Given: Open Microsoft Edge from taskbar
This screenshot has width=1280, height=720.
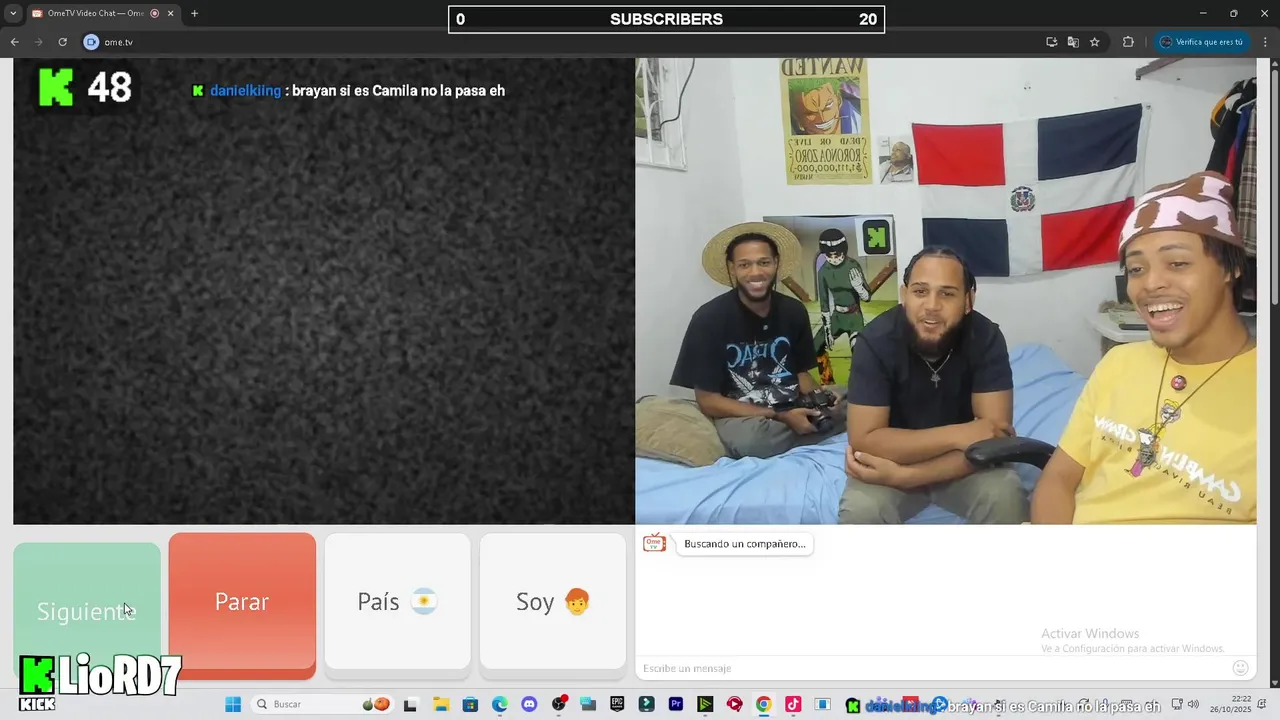Looking at the screenshot, I should pyautogui.click(x=500, y=704).
